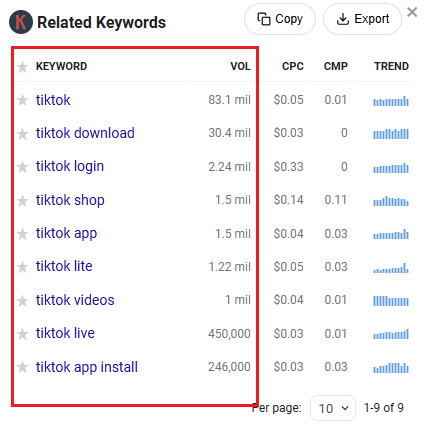Select the '1-9 of 9' pagination text
Image resolution: width=432 pixels, height=433 pixels.
pos(384,407)
